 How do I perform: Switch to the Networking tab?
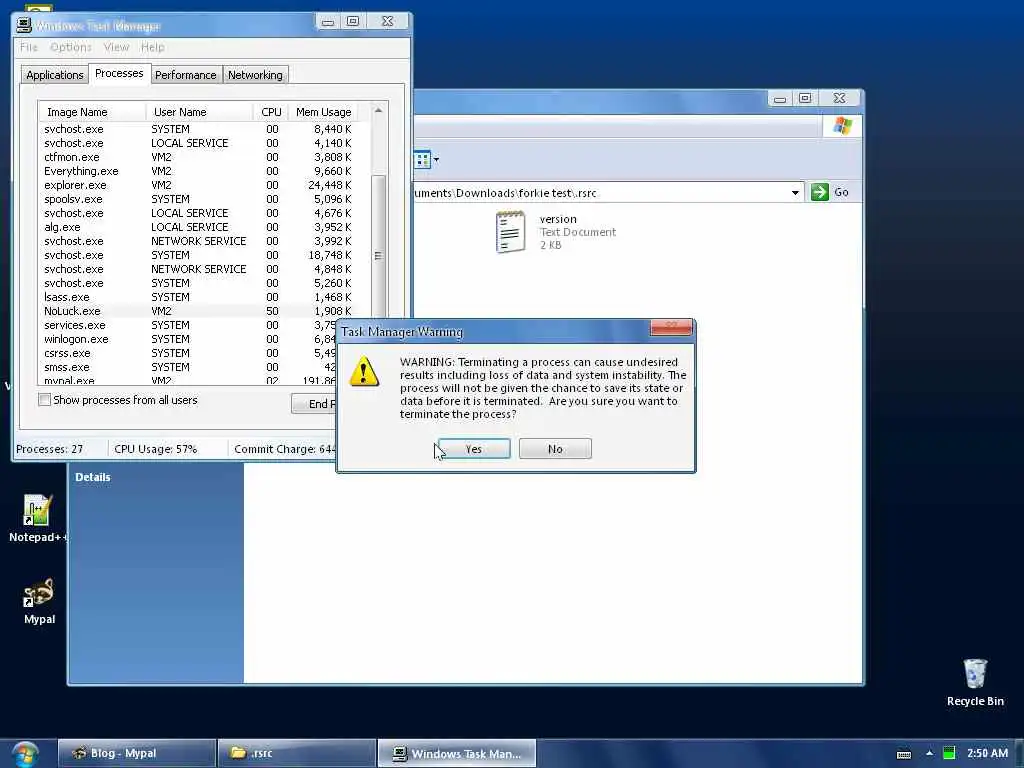coord(255,75)
